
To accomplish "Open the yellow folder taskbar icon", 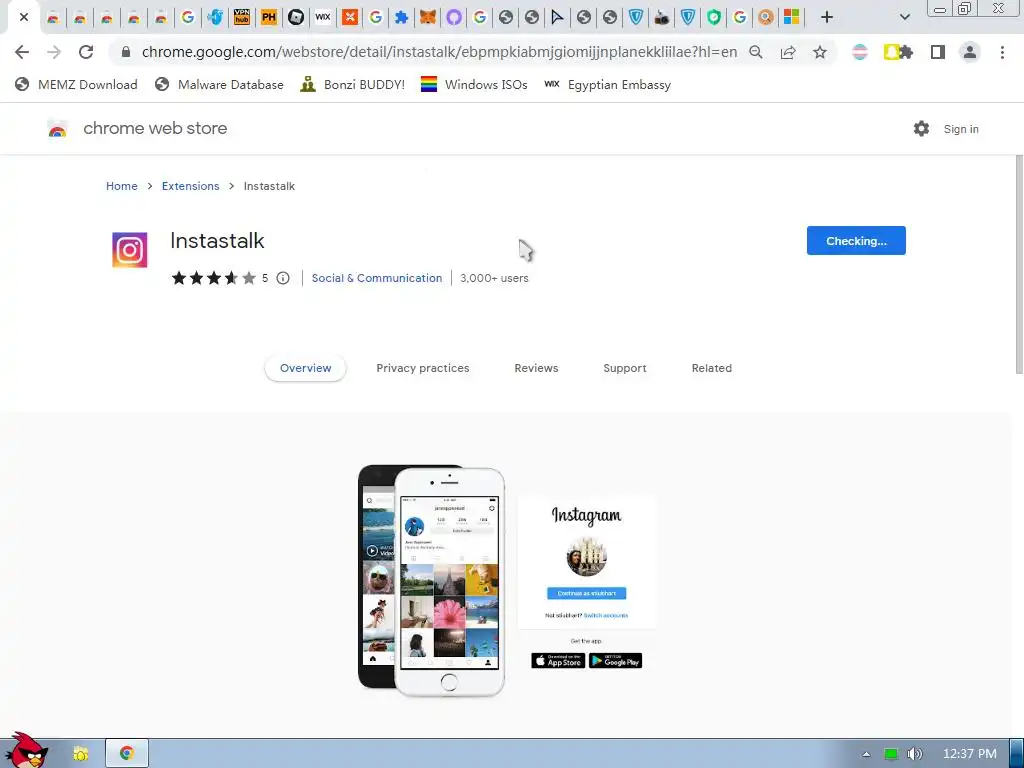I will 80,754.
